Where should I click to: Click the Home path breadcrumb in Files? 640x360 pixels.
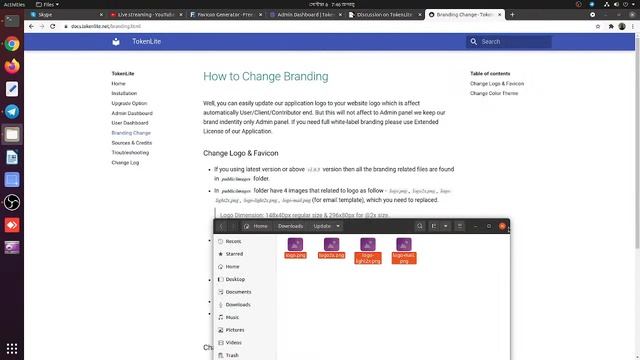coord(256,226)
